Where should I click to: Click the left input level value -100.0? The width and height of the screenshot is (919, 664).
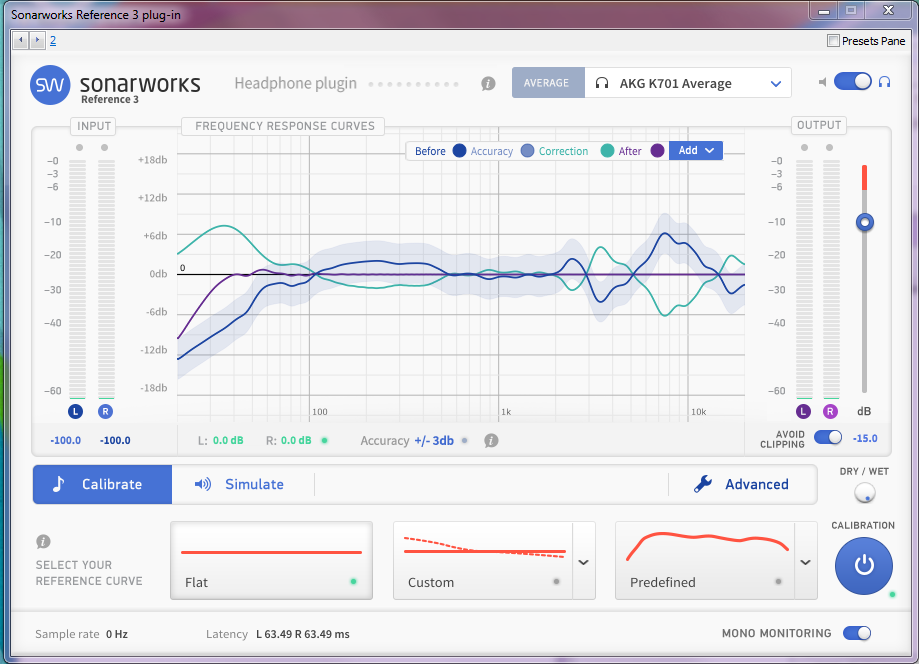pos(66,440)
